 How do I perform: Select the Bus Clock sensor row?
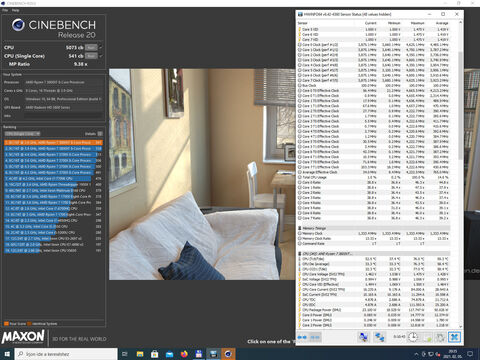coord(373,85)
